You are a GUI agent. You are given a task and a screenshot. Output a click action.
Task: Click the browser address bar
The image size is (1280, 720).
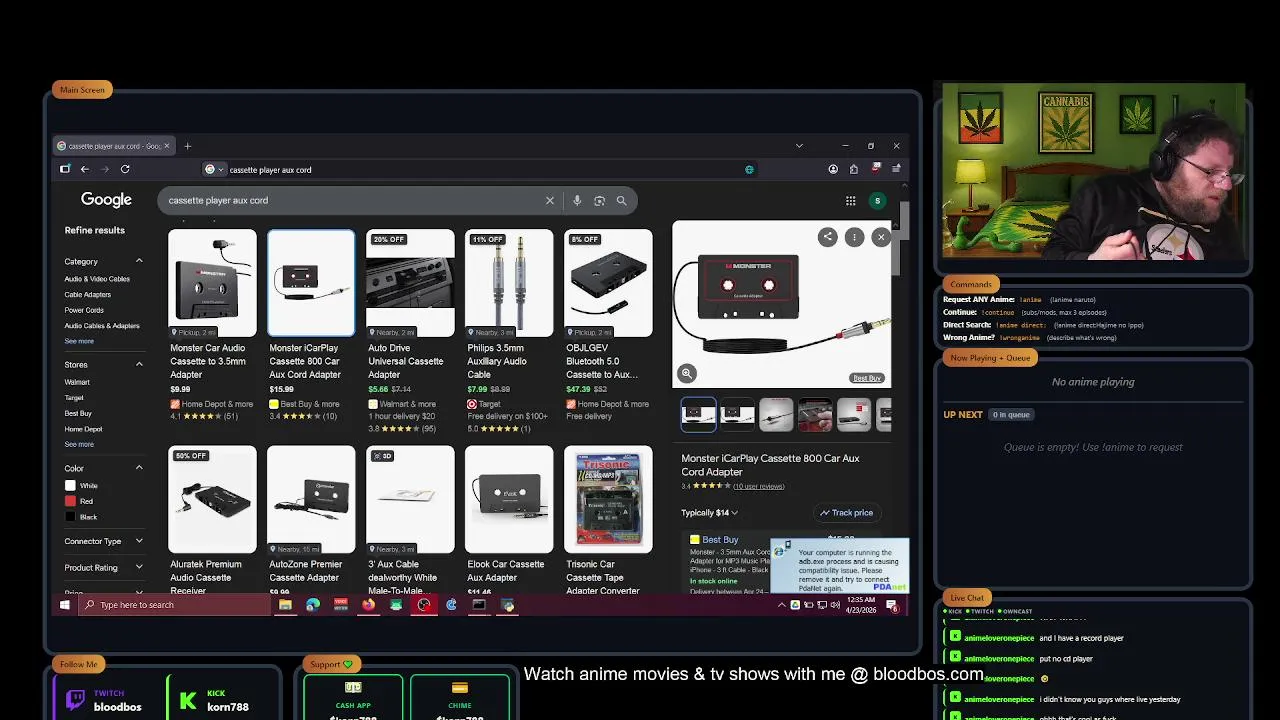tap(480, 169)
